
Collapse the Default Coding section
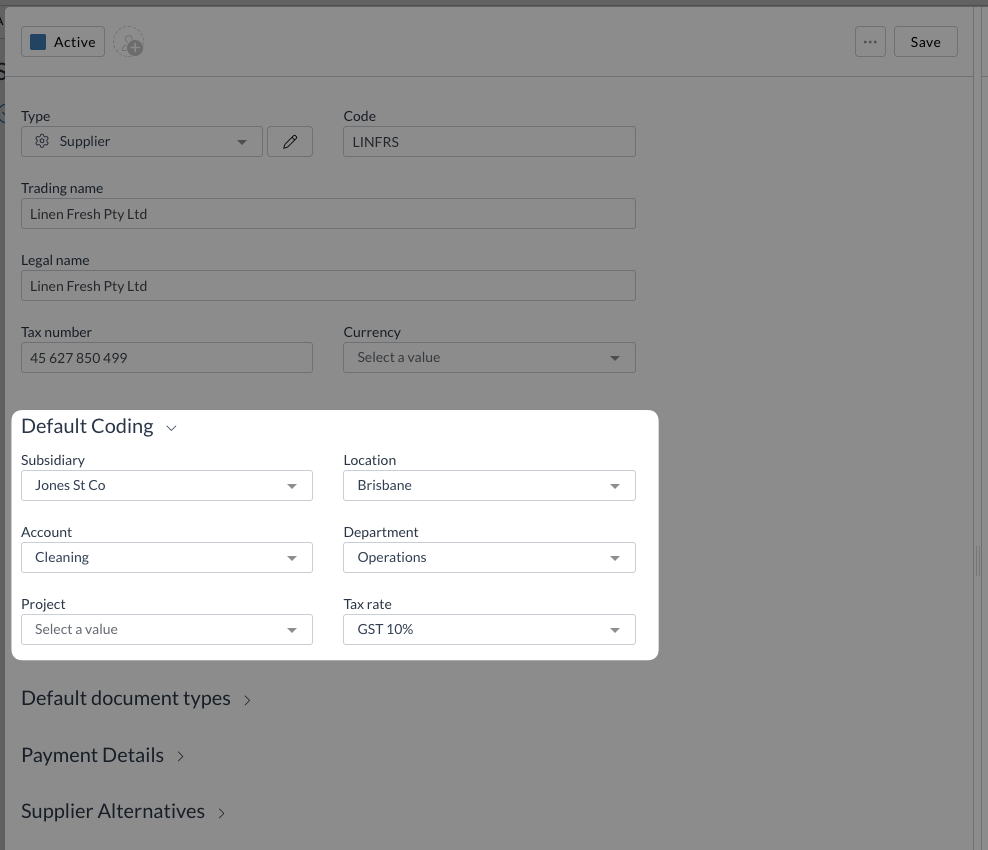click(x=171, y=428)
